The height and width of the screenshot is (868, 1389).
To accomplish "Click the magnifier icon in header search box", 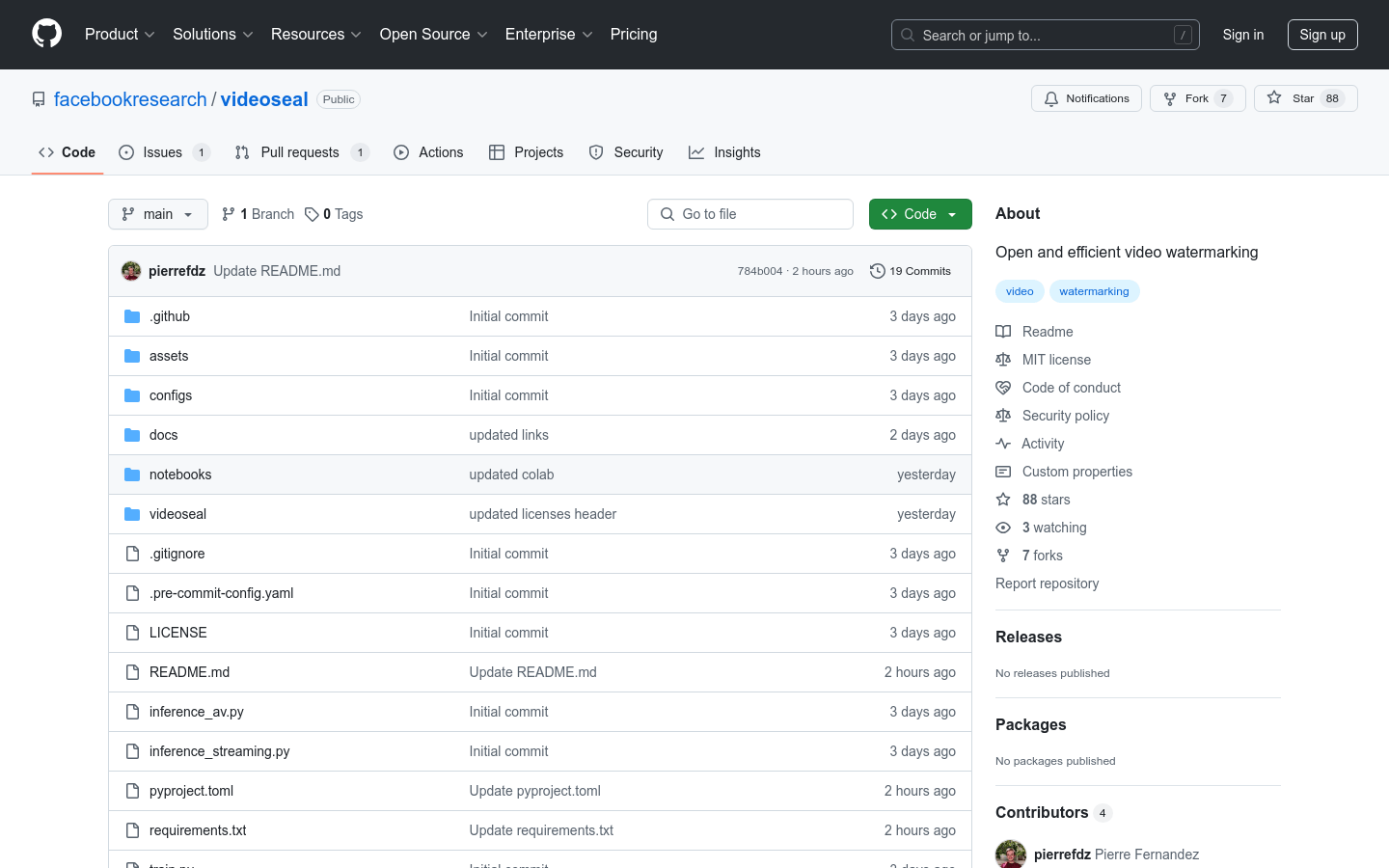I will pyautogui.click(x=908, y=35).
